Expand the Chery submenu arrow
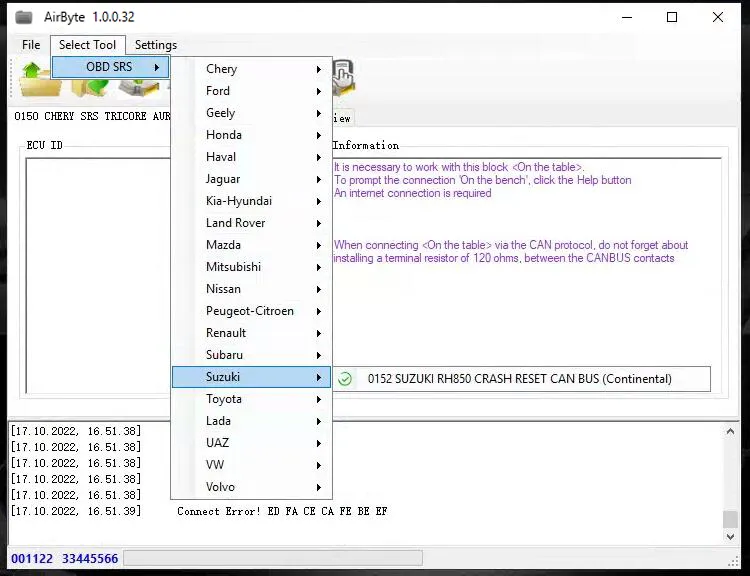This screenshot has height=576, width=750. point(319,69)
